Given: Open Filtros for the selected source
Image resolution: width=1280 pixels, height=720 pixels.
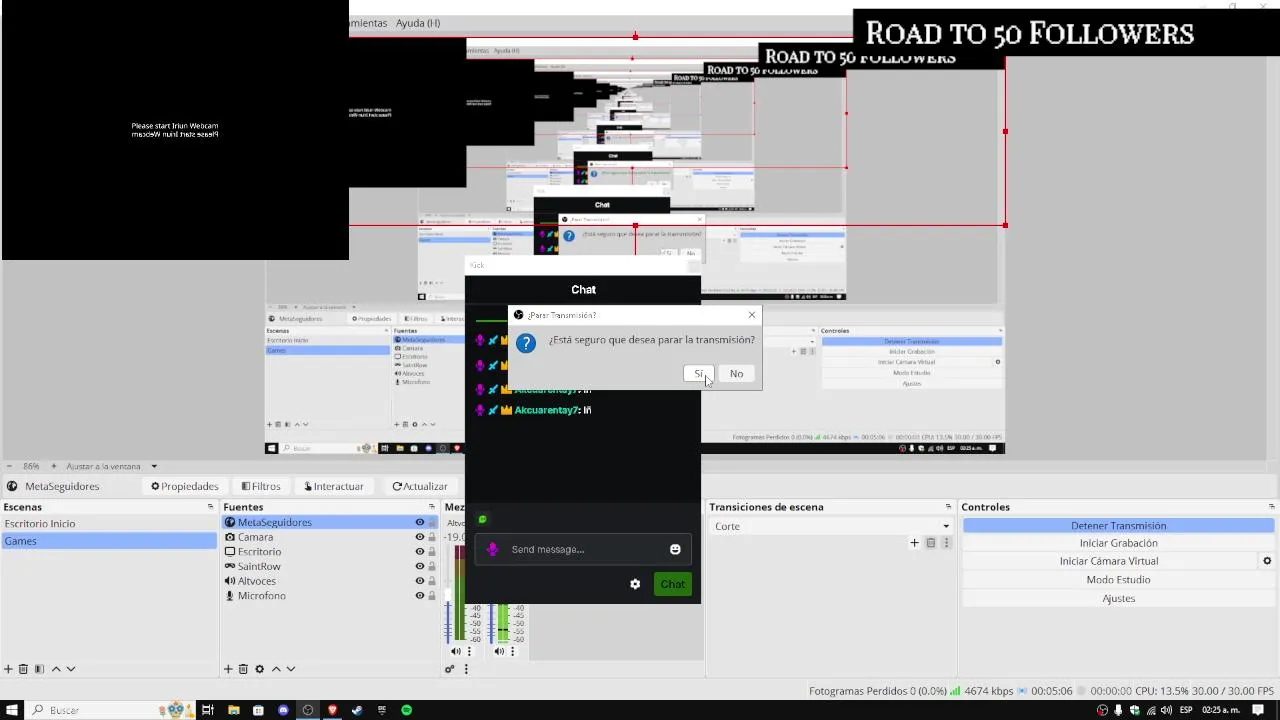Looking at the screenshot, I should [x=261, y=486].
